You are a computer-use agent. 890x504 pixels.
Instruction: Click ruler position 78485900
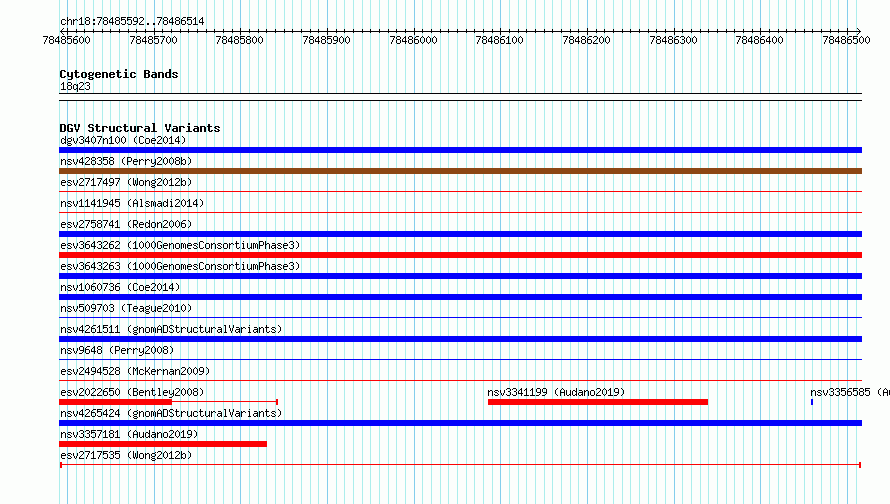coord(326,40)
